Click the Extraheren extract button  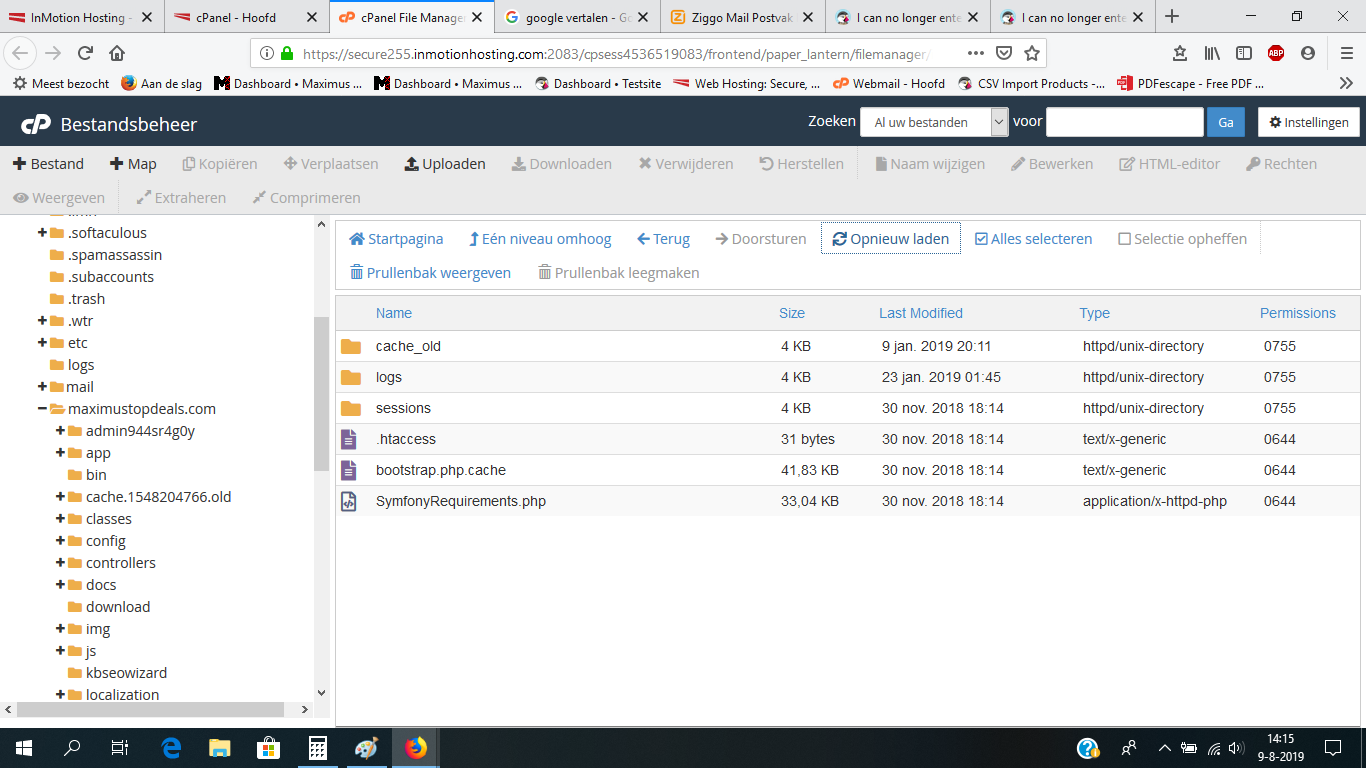[x=181, y=198]
